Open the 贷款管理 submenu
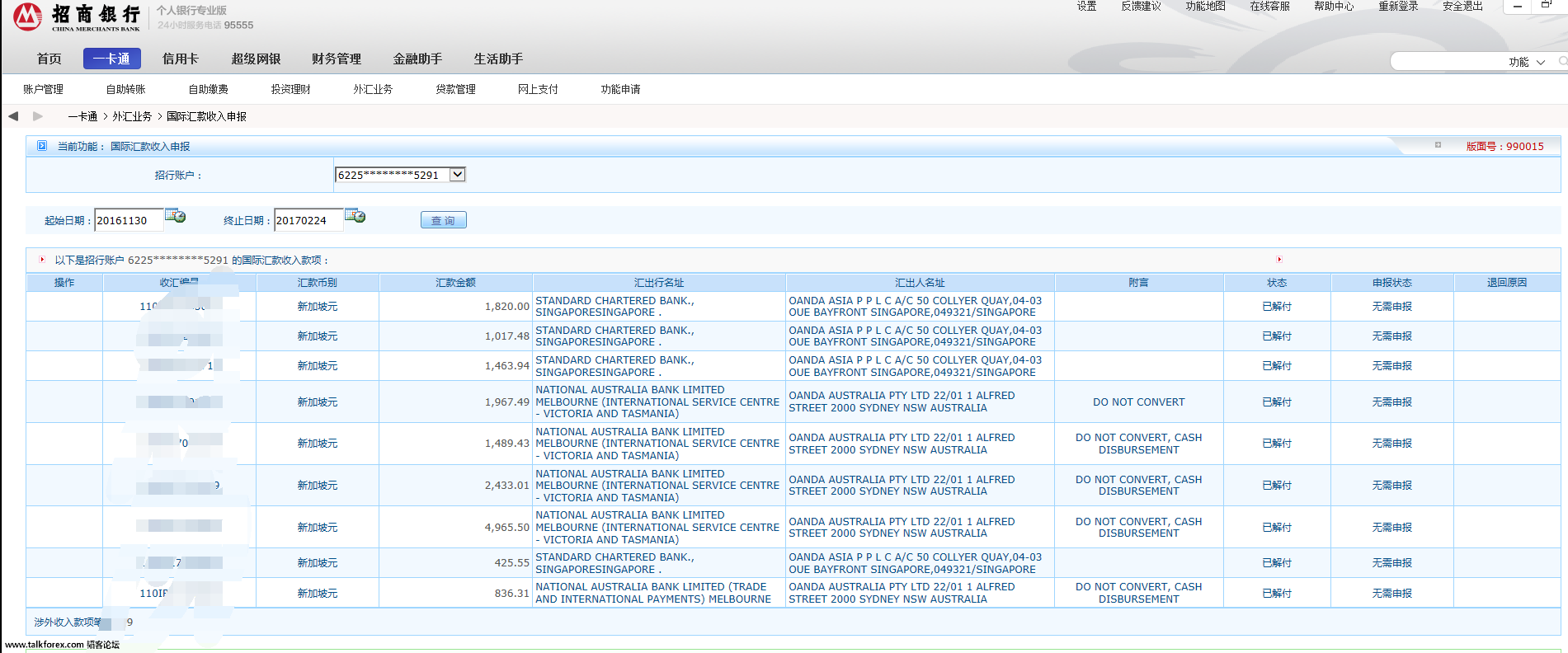The image size is (1568, 653). tap(456, 89)
